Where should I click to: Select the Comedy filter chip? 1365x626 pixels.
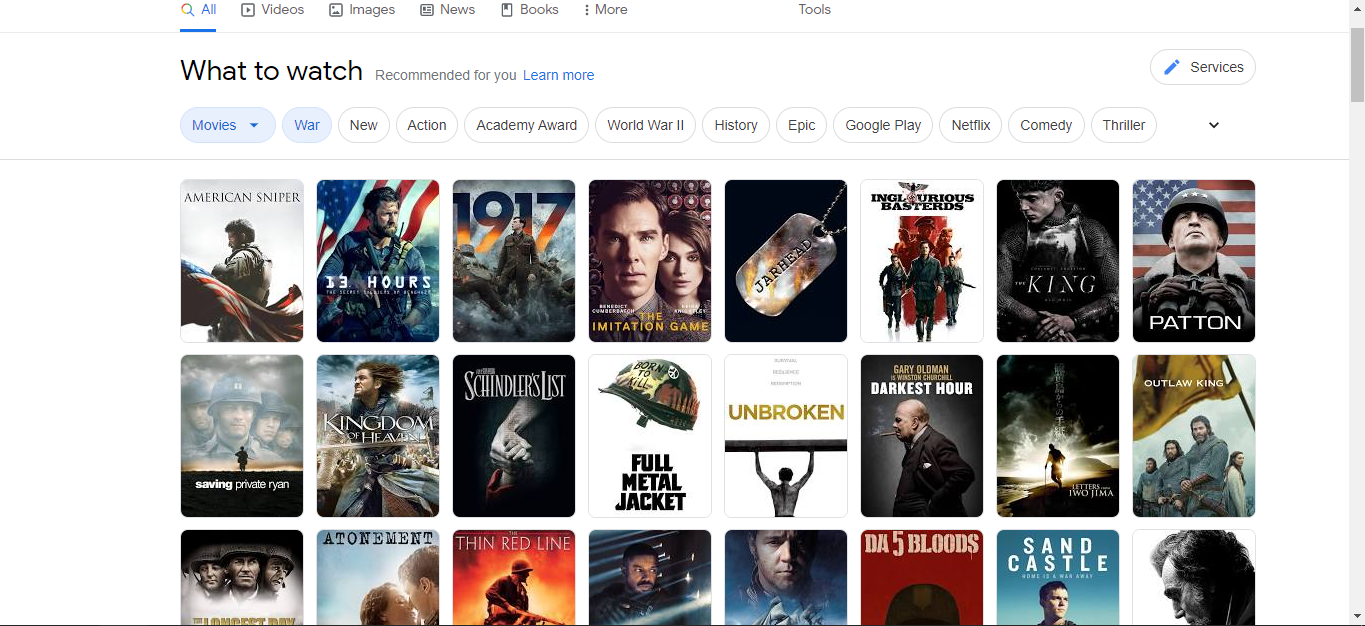(1046, 125)
